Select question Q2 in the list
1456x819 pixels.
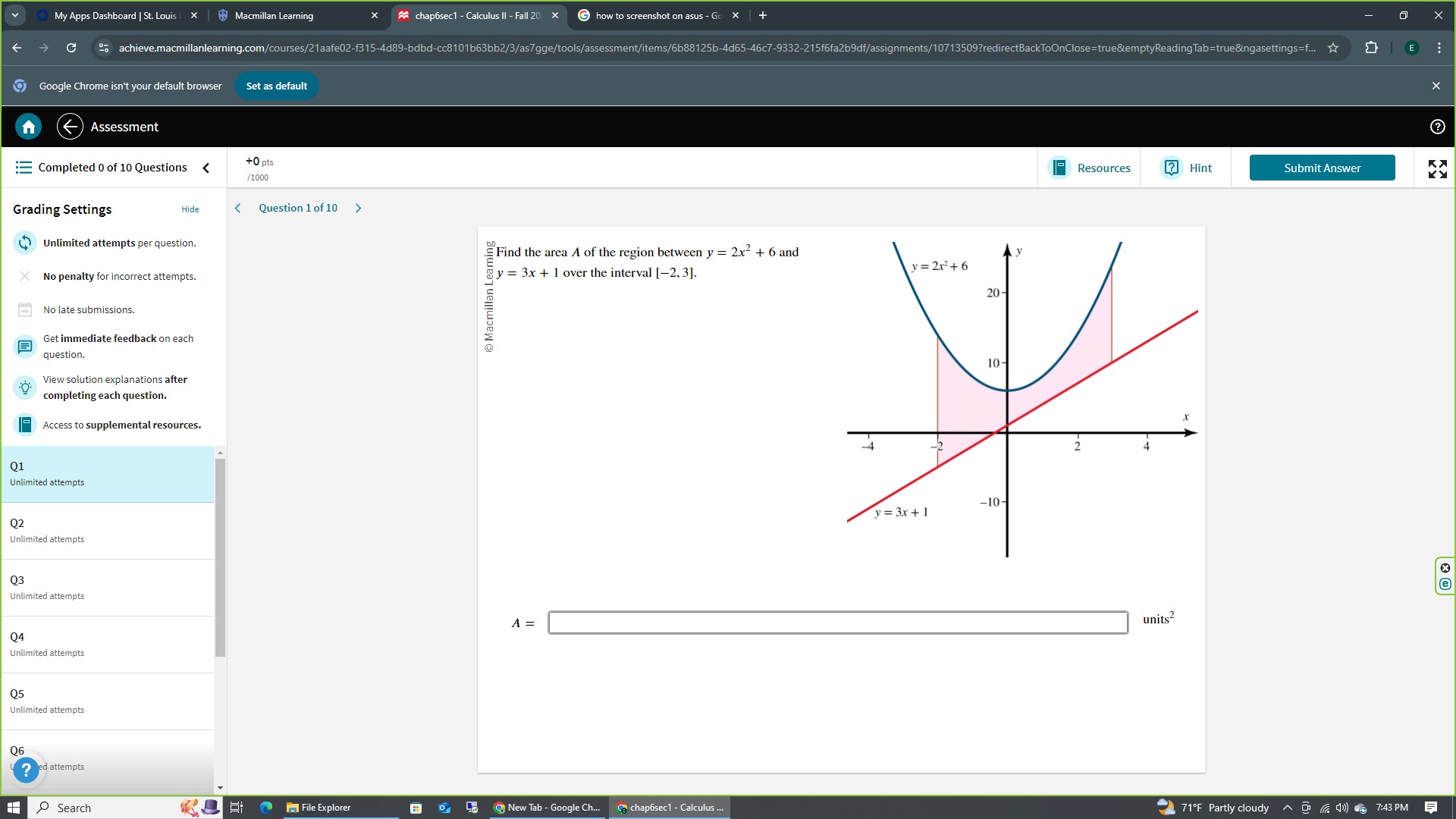click(x=108, y=531)
